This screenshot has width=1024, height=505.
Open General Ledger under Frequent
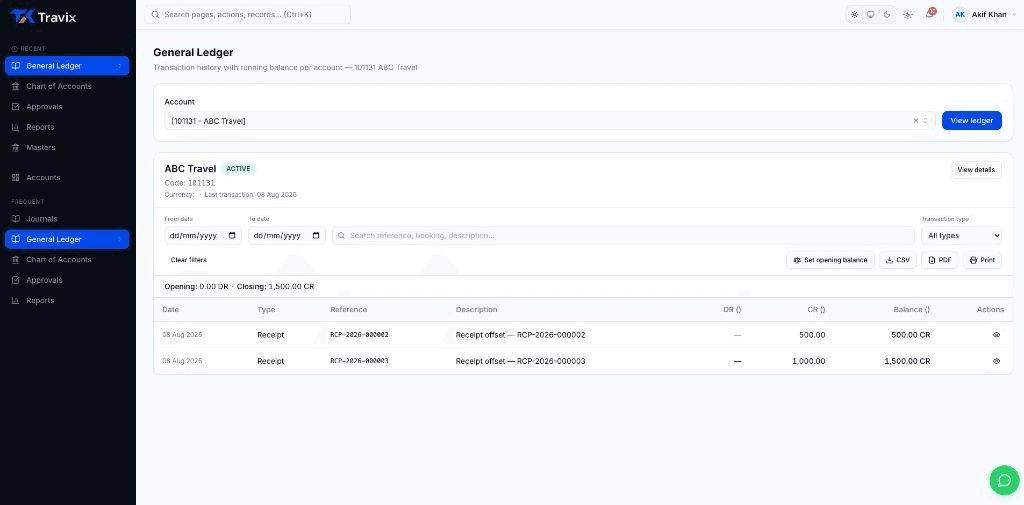tap(67, 239)
